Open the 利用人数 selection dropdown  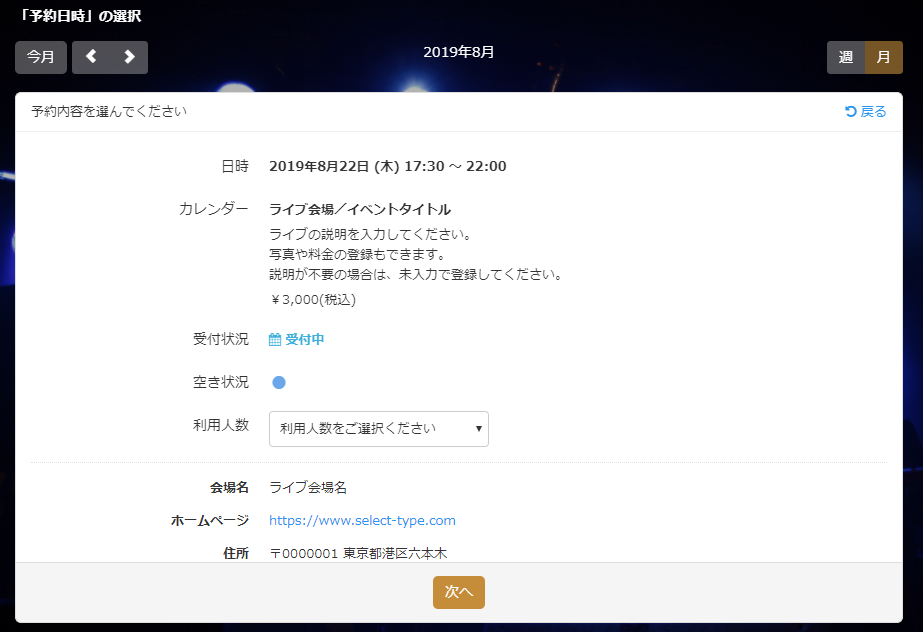pos(378,428)
